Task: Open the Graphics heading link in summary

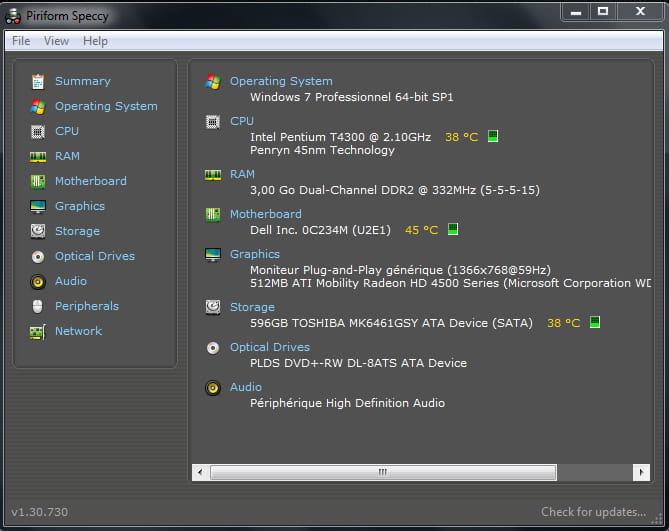Action: [255, 254]
